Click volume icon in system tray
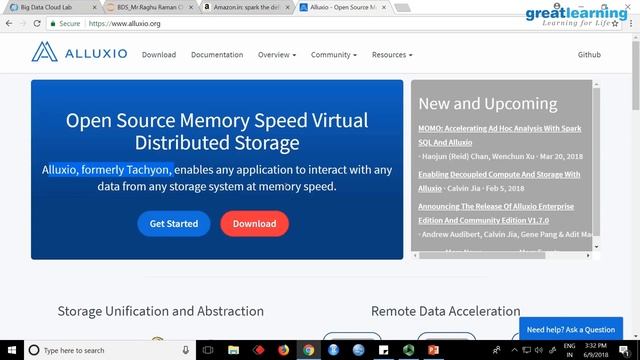Viewport: 640px width, 360px height. point(539,350)
